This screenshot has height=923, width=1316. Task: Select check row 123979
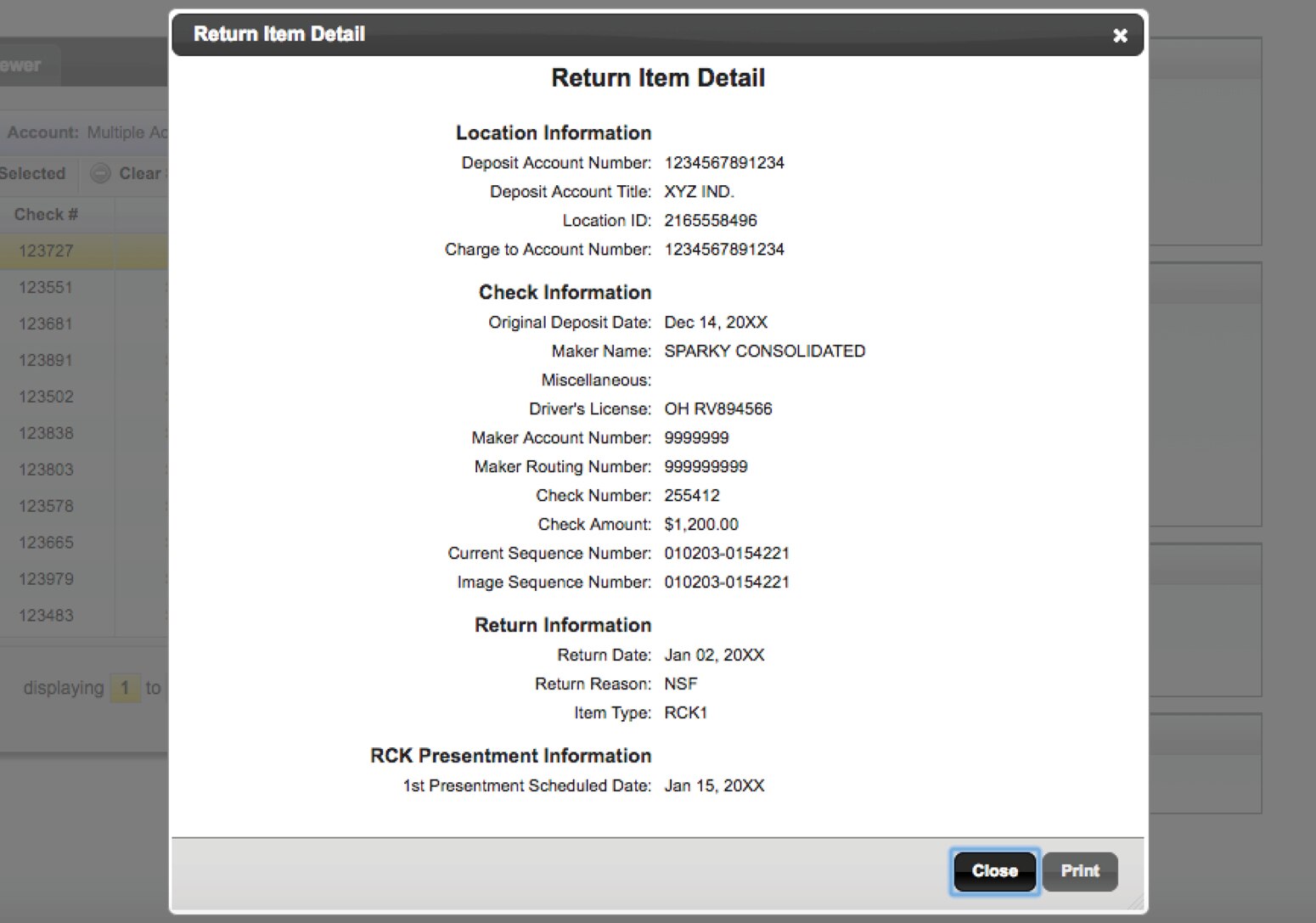(47, 580)
